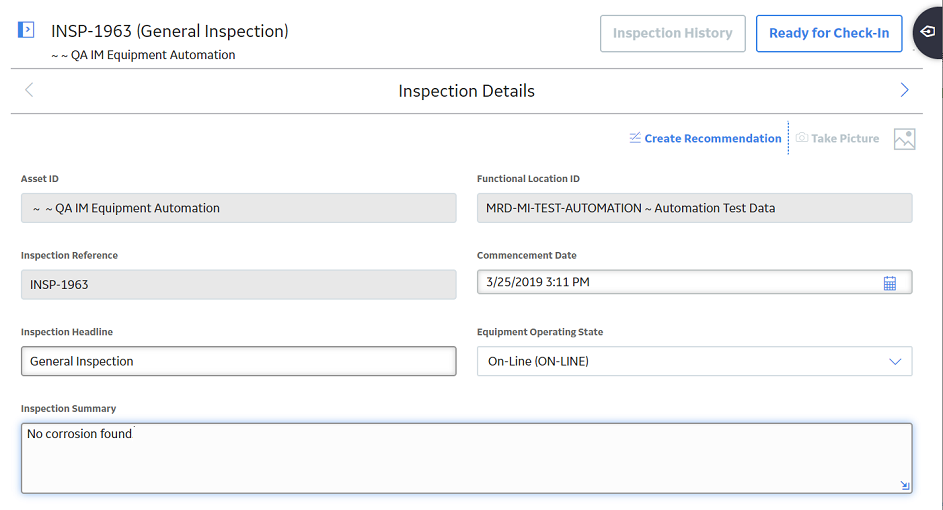Viewport: 943px width, 510px height.
Task: Open the dark circular side panel icon
Action: (x=927, y=32)
